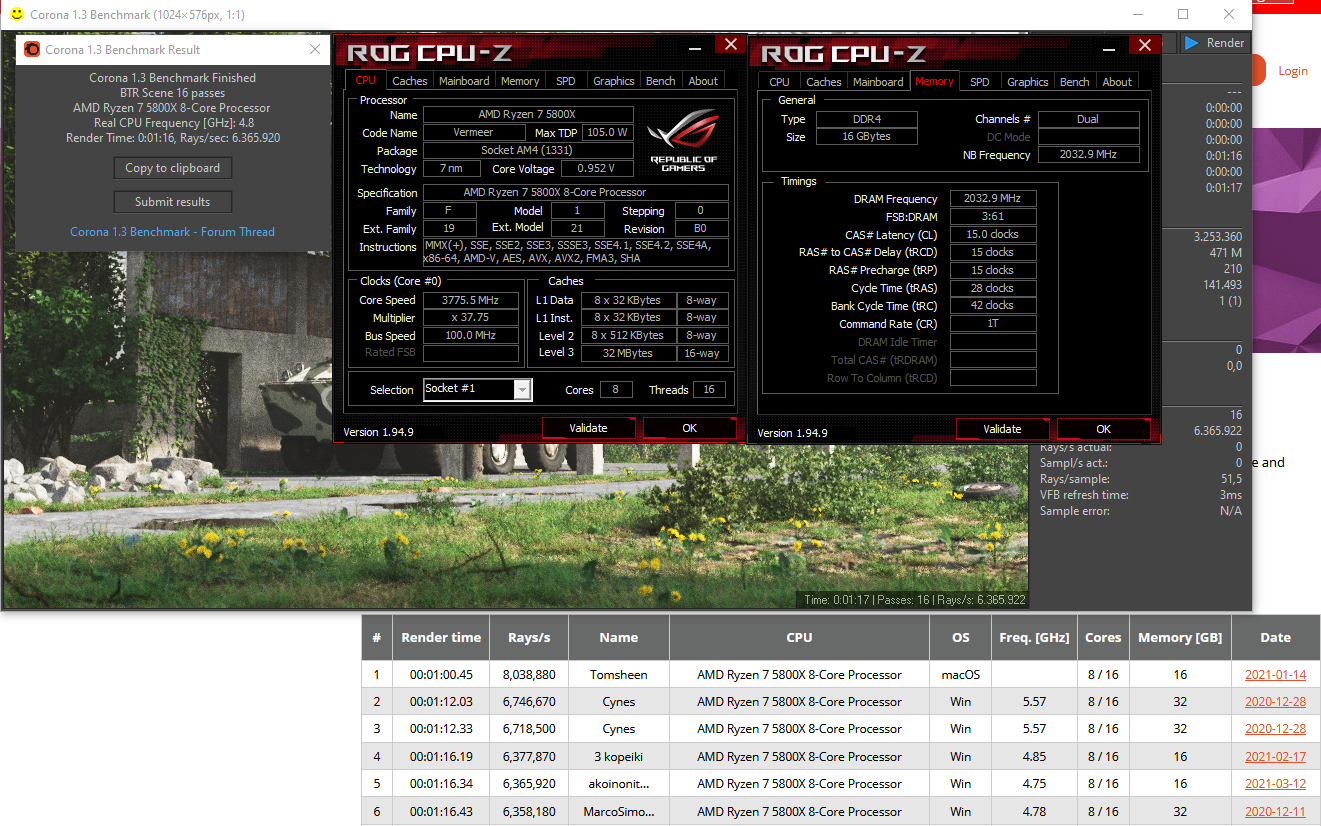This screenshot has height=826, width=1321.
Task: Switch to Caches tab in left CPU-Z
Action: pyautogui.click(x=409, y=81)
